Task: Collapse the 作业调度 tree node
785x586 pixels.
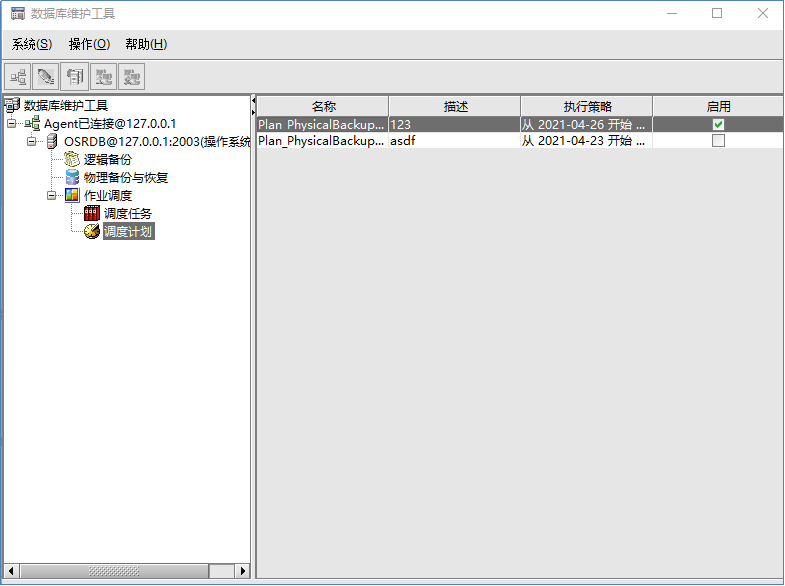Action: pyautogui.click(x=52, y=195)
